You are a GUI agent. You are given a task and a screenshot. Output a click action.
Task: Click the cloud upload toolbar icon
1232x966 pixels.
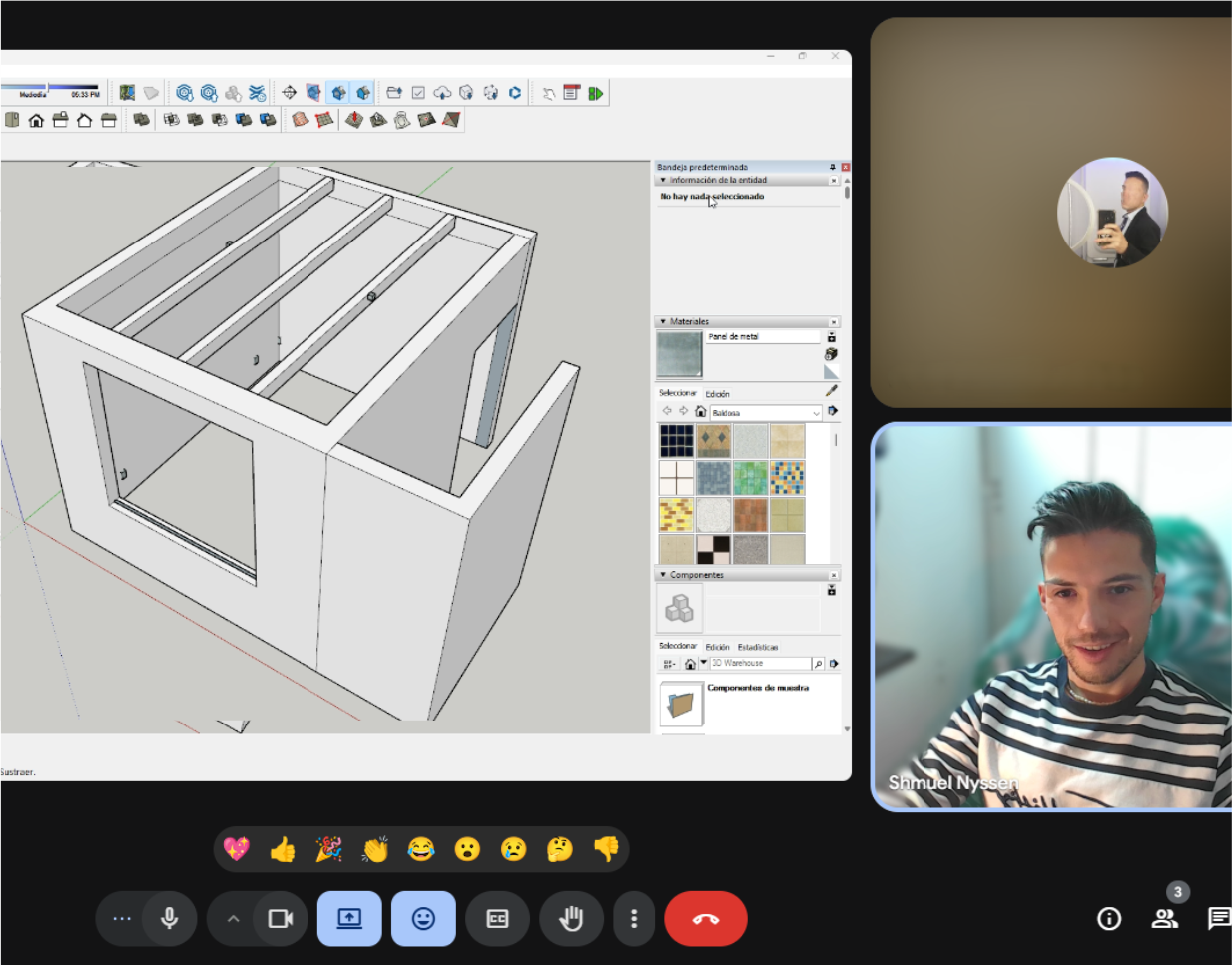(442, 93)
